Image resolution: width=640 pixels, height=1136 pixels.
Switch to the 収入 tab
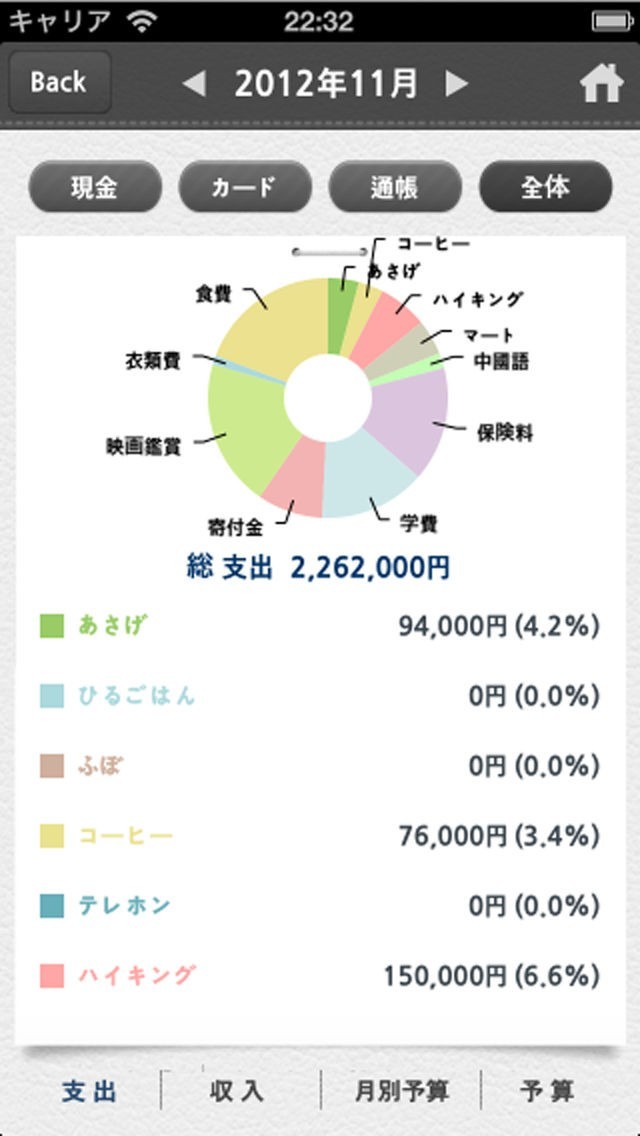click(x=238, y=1091)
